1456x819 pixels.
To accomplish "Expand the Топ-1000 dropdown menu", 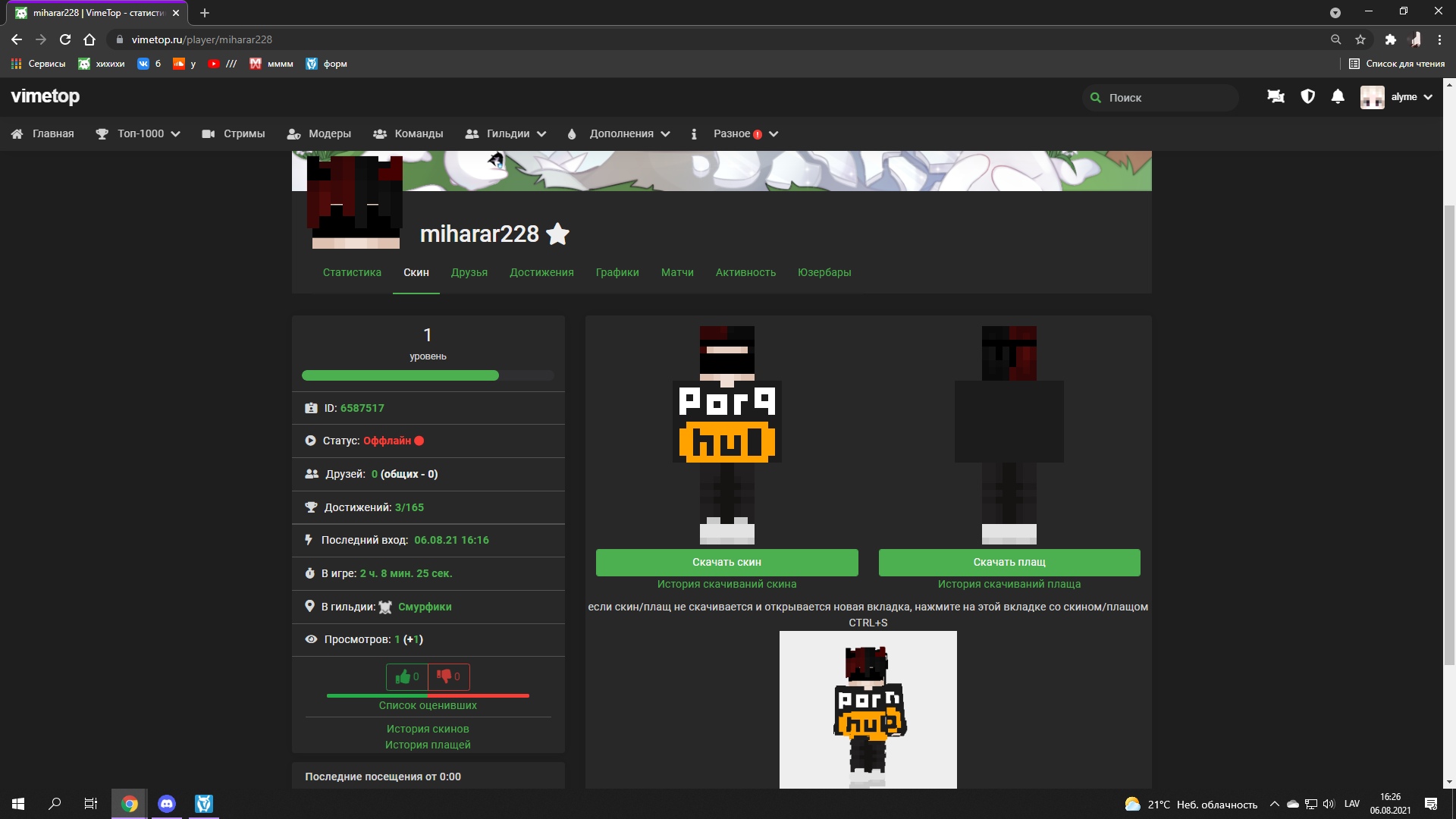I will pyautogui.click(x=140, y=133).
